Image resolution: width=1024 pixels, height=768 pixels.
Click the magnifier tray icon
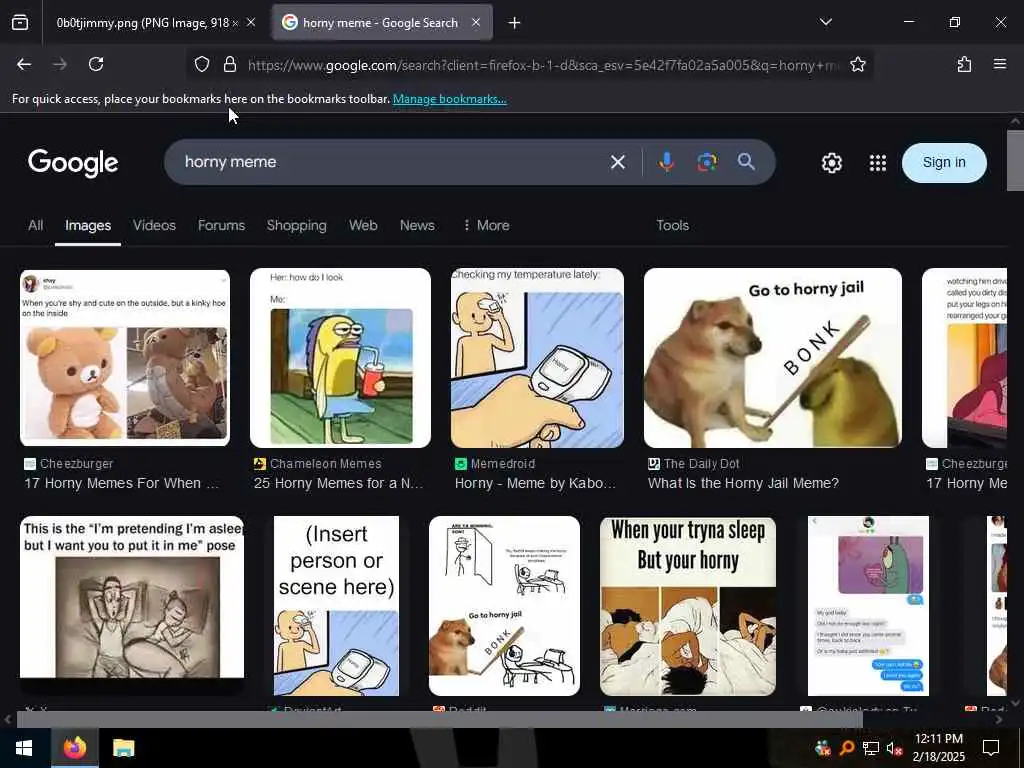pyautogui.click(x=847, y=748)
